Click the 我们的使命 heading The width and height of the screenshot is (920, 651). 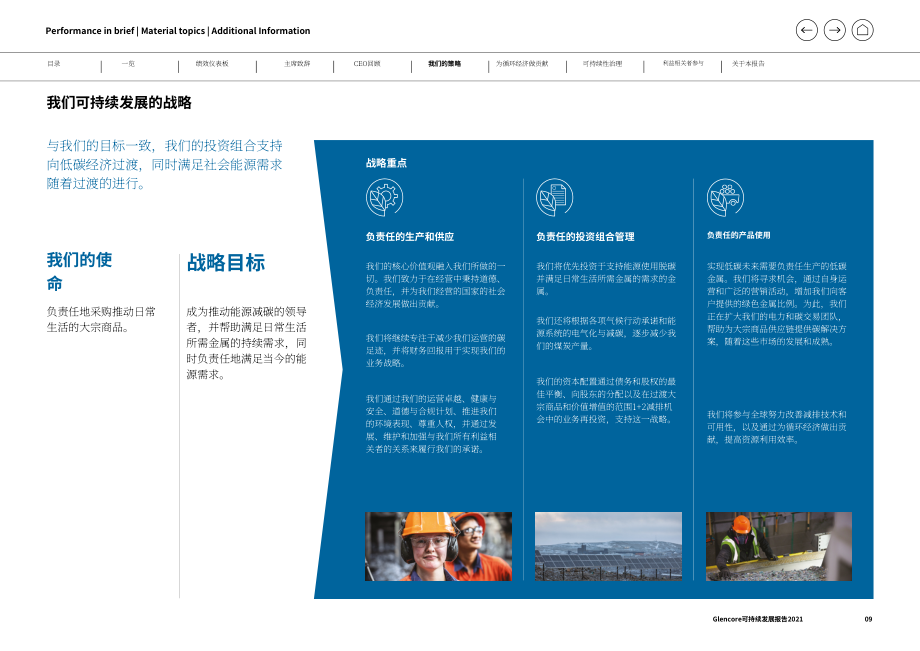[79, 271]
